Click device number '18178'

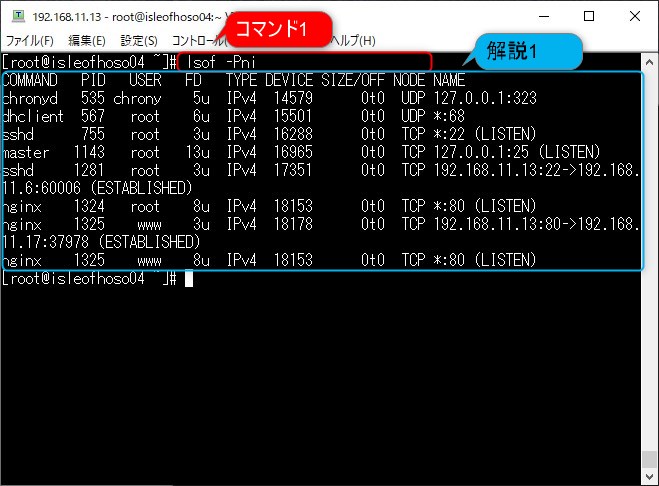pos(293,225)
